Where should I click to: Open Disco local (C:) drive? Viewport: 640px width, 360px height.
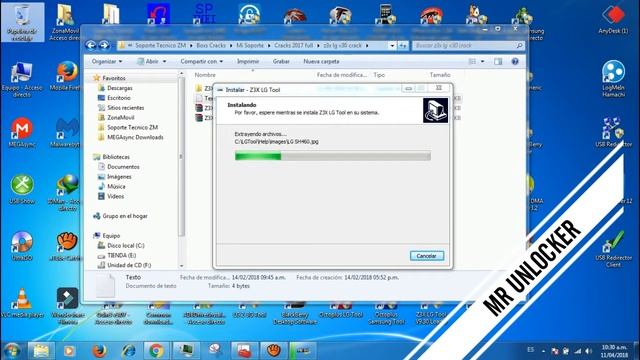(125, 246)
